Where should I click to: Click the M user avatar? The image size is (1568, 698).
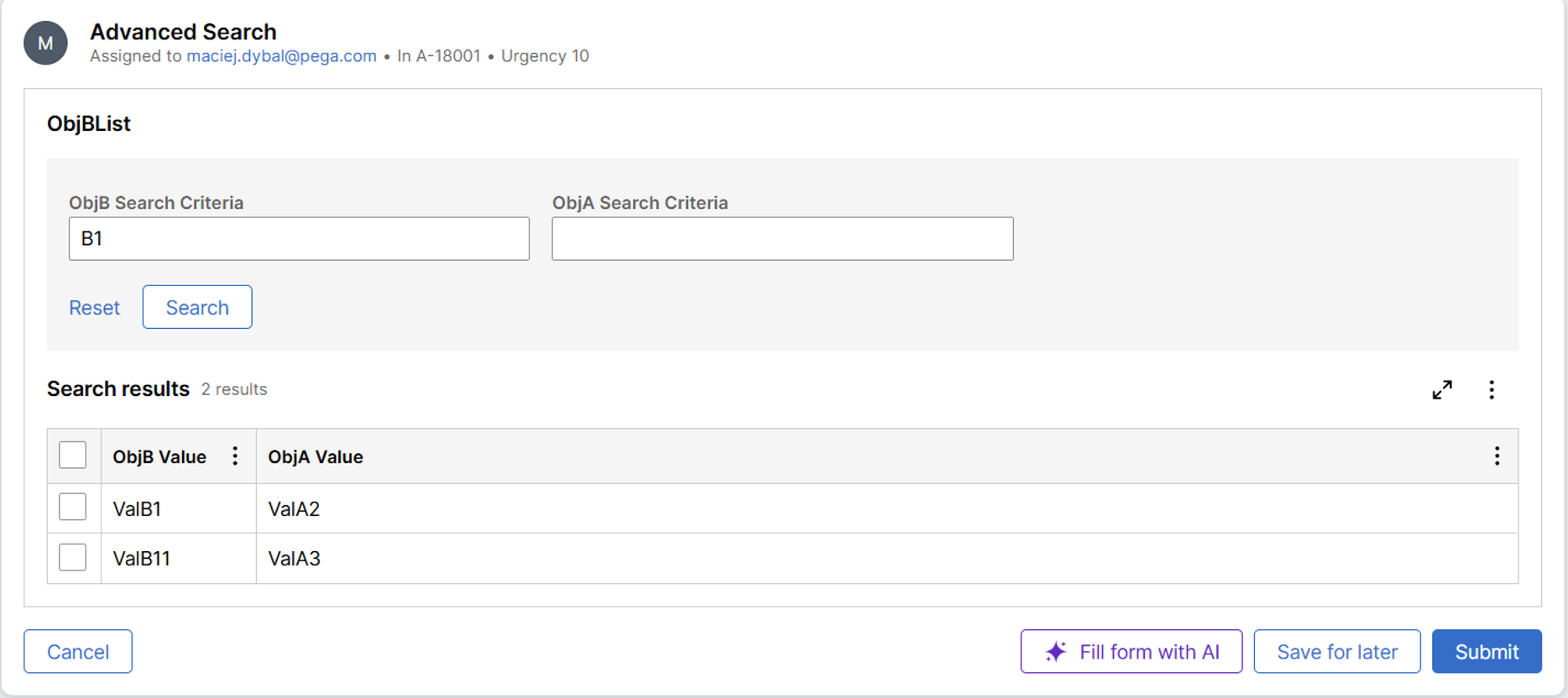pos(45,44)
